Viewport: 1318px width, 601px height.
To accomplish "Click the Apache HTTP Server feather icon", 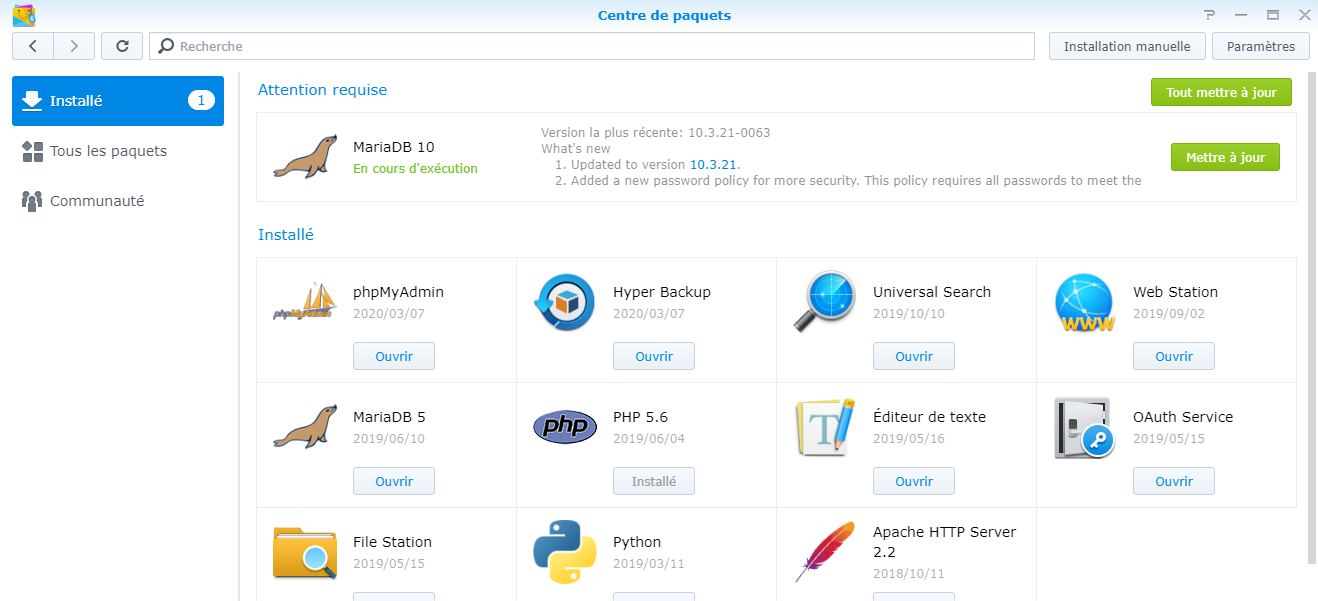I will click(825, 552).
